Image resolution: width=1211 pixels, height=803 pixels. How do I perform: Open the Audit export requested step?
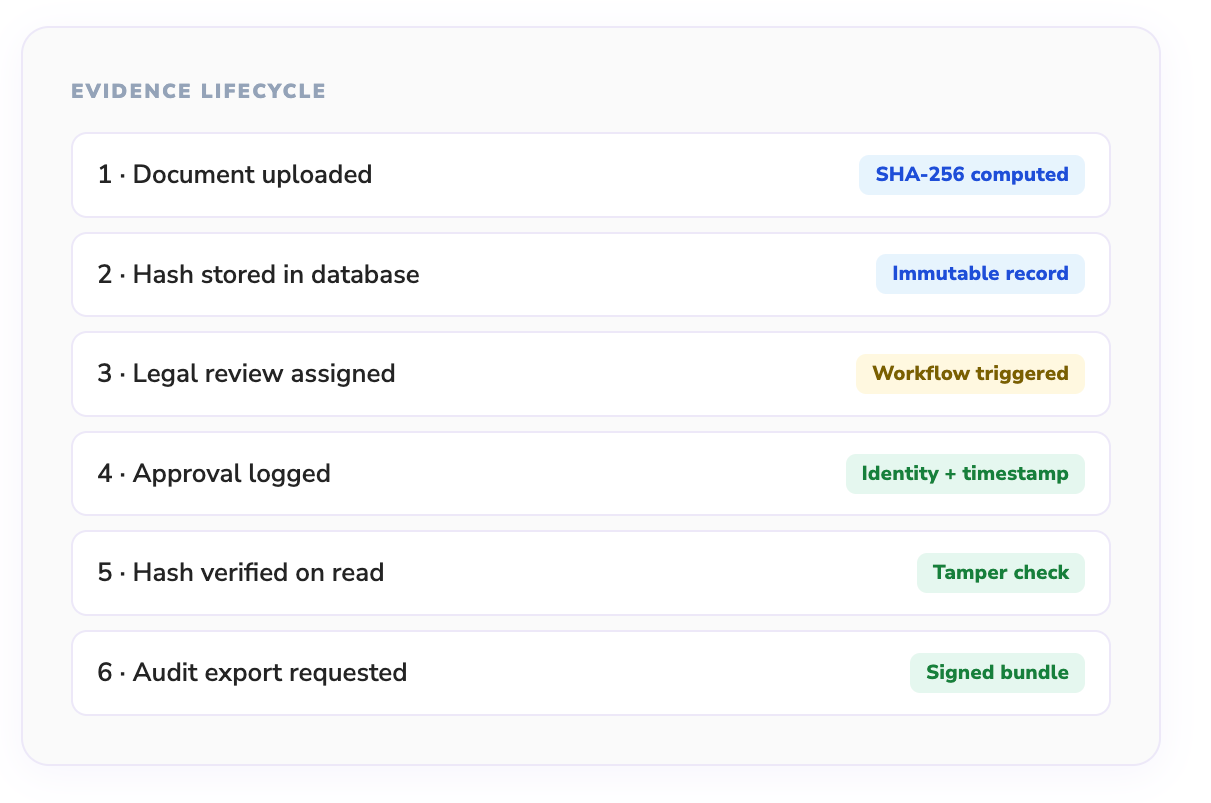click(x=270, y=673)
